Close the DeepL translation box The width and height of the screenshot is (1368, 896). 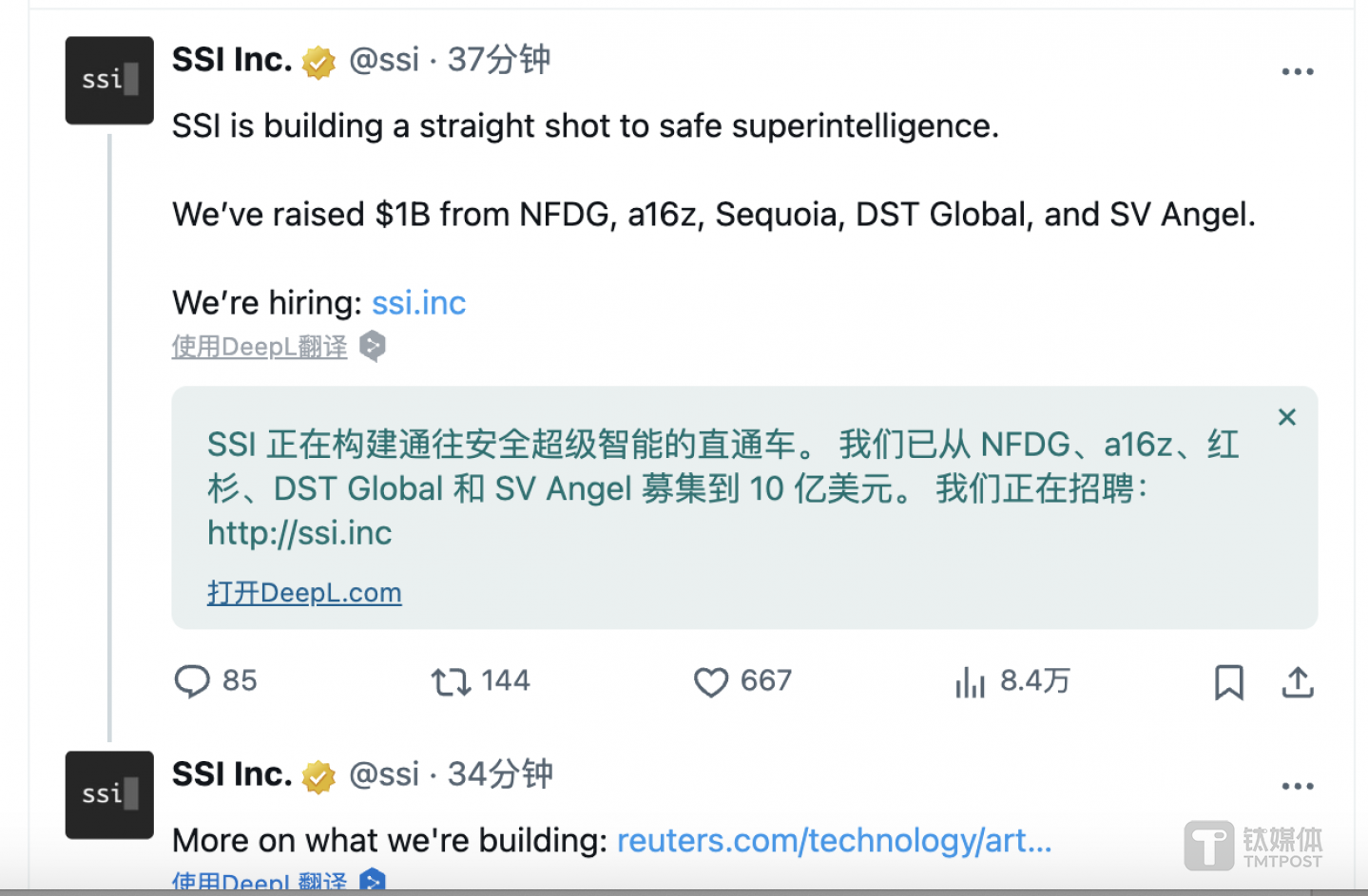point(1287,417)
